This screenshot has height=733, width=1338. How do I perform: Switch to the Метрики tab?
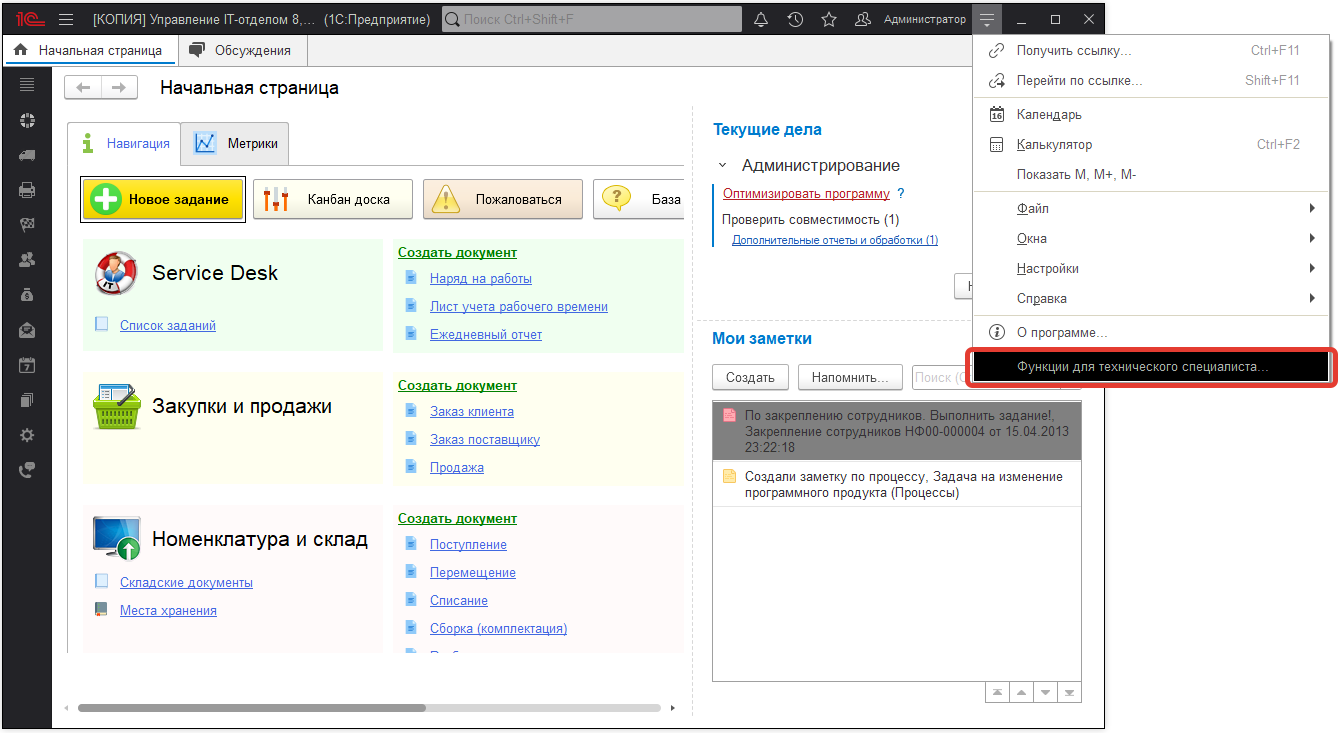(x=236, y=143)
